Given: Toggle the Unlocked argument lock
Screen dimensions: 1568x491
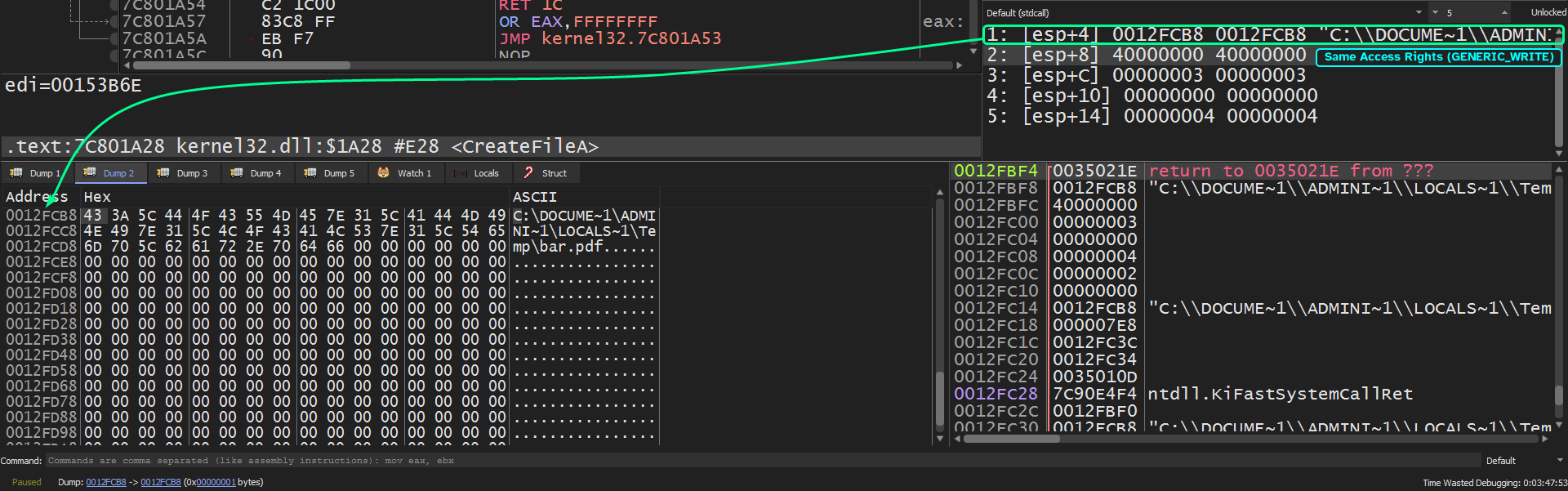Looking at the screenshot, I should [x=1548, y=12].
